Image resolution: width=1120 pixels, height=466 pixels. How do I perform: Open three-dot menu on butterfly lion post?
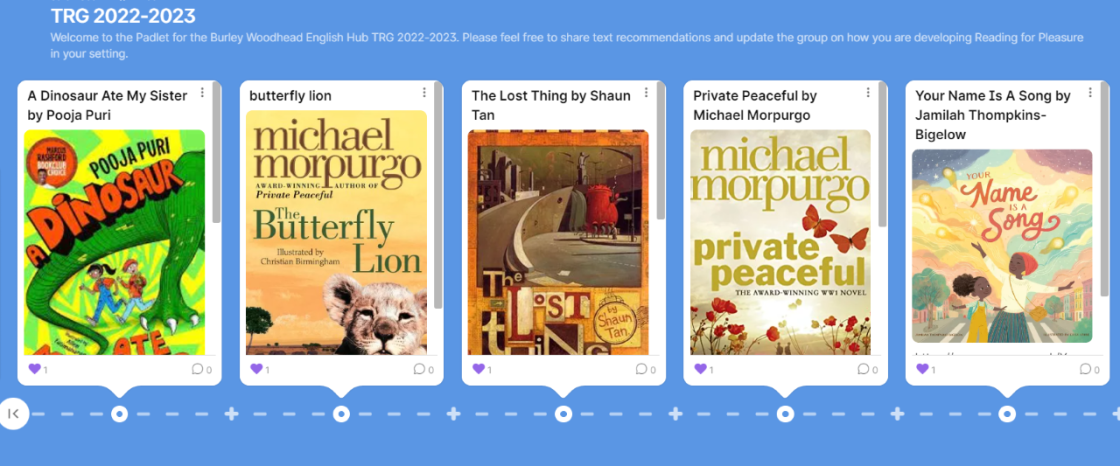(424, 93)
